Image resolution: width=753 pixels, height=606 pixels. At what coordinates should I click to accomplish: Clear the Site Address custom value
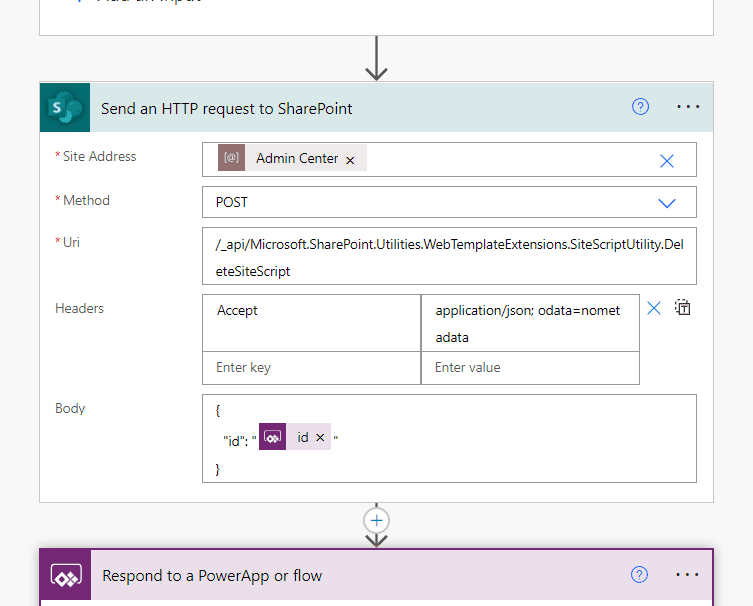pyautogui.click(x=667, y=161)
